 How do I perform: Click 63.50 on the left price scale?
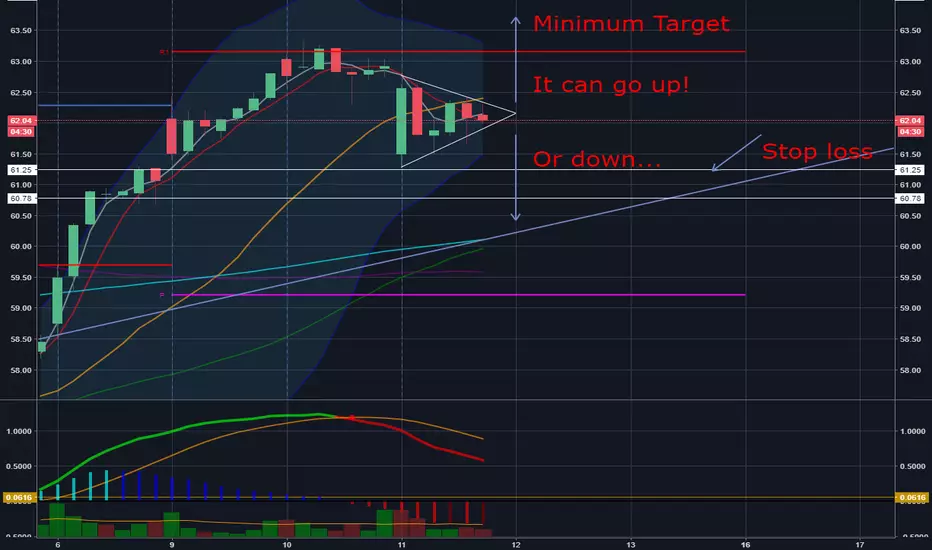click(21, 30)
